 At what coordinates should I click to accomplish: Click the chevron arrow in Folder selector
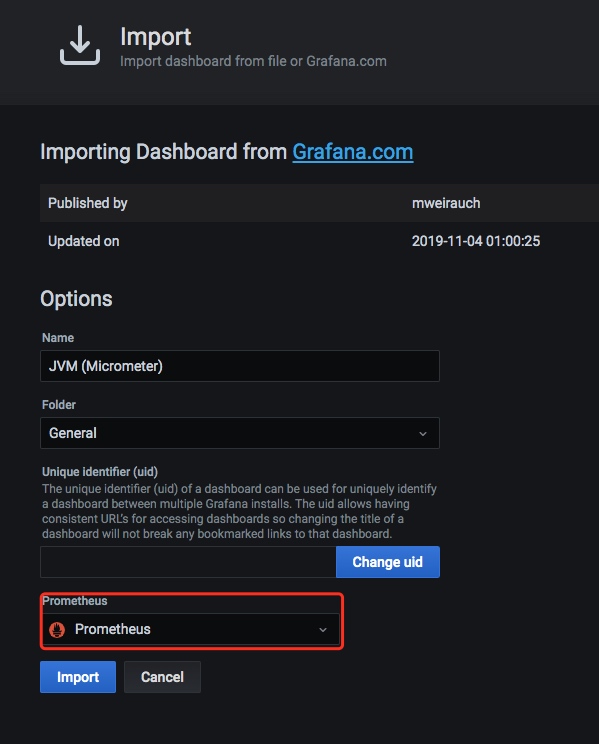pos(422,434)
